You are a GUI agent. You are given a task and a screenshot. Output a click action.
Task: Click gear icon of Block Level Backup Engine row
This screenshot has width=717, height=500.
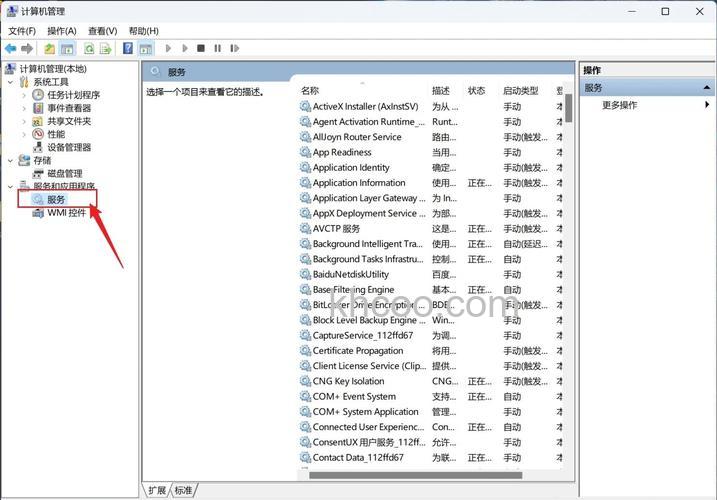(x=305, y=320)
